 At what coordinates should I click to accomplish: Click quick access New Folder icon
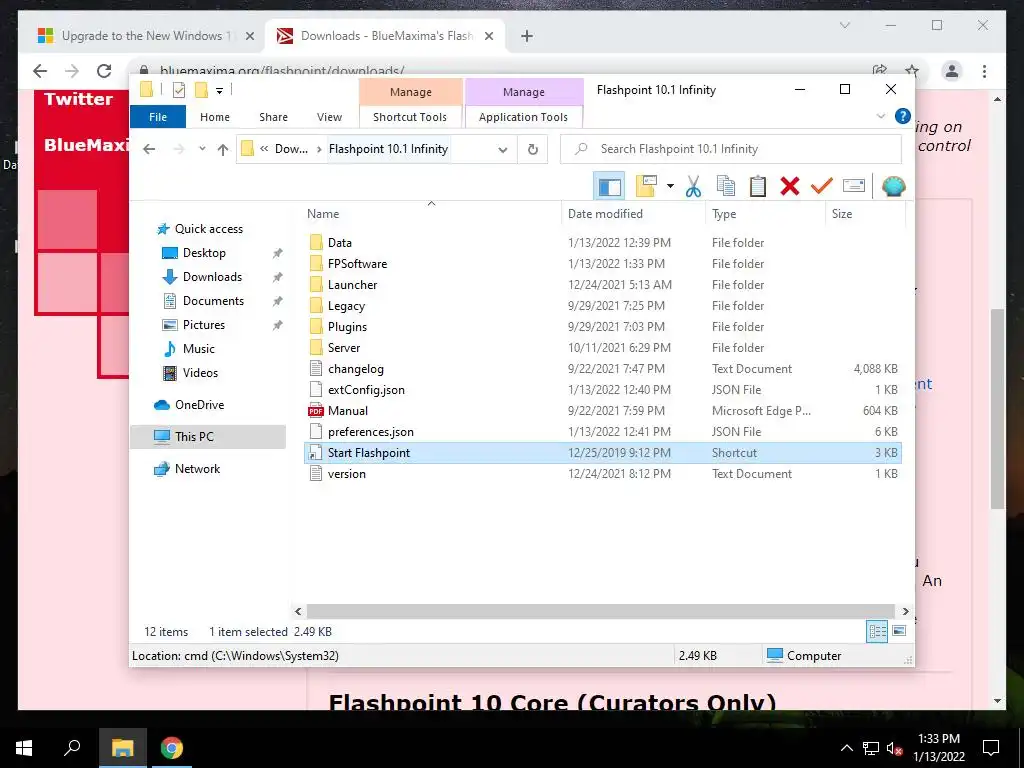coord(201,90)
